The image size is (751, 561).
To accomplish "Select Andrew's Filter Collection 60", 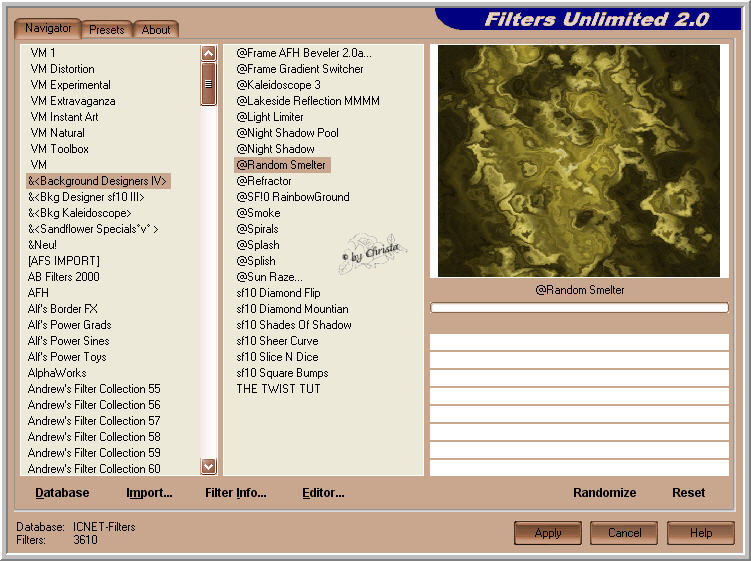I will 94,469.
